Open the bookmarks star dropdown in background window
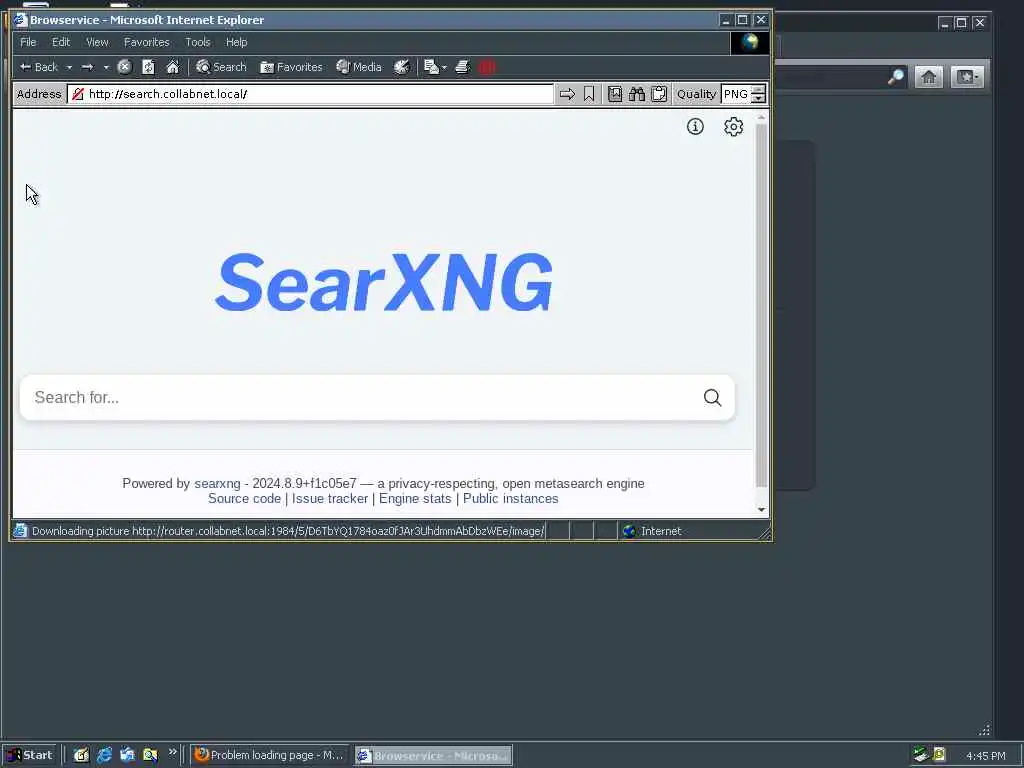The image size is (1024, 768). 967,77
